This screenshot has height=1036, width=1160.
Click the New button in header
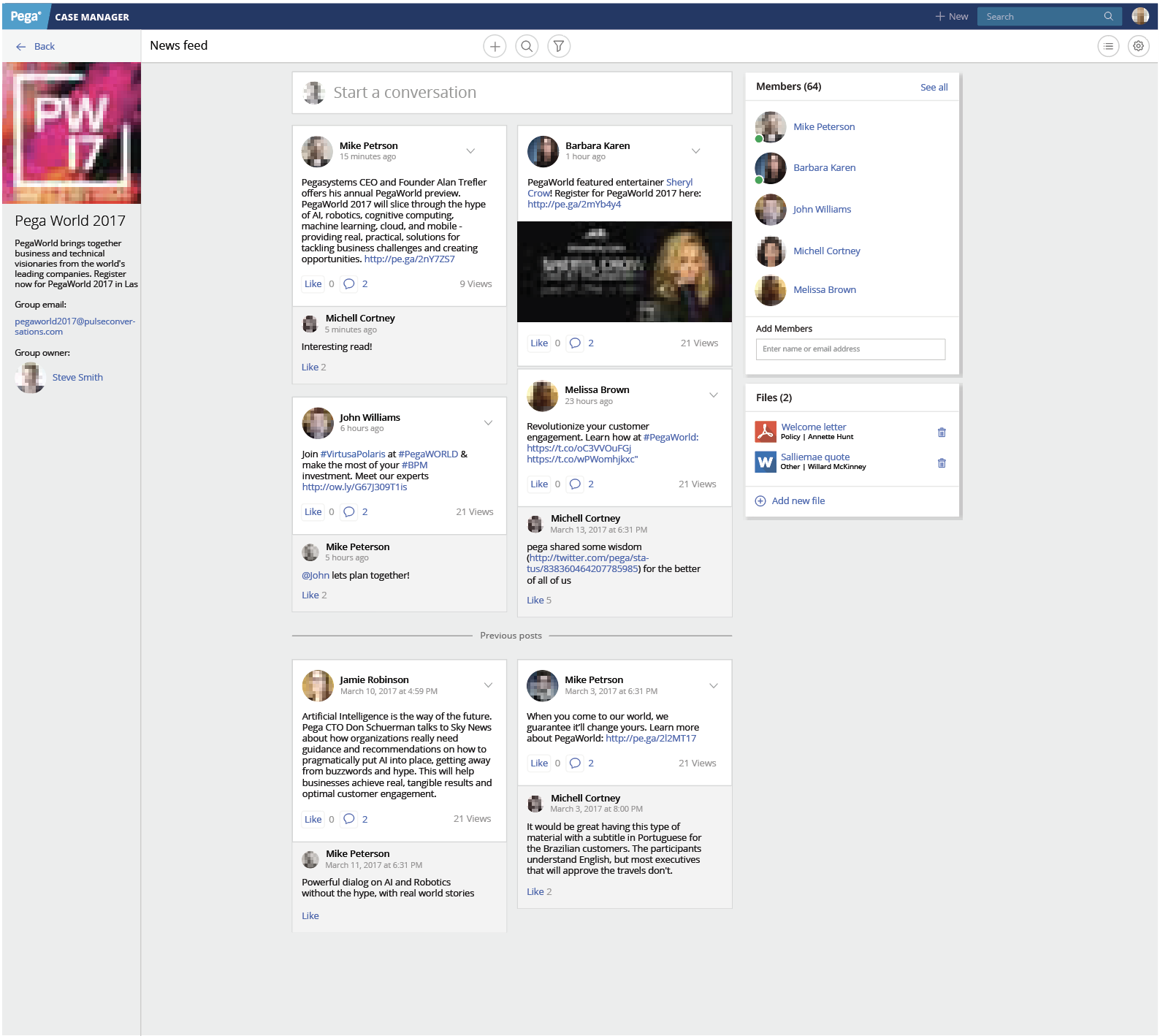point(952,16)
